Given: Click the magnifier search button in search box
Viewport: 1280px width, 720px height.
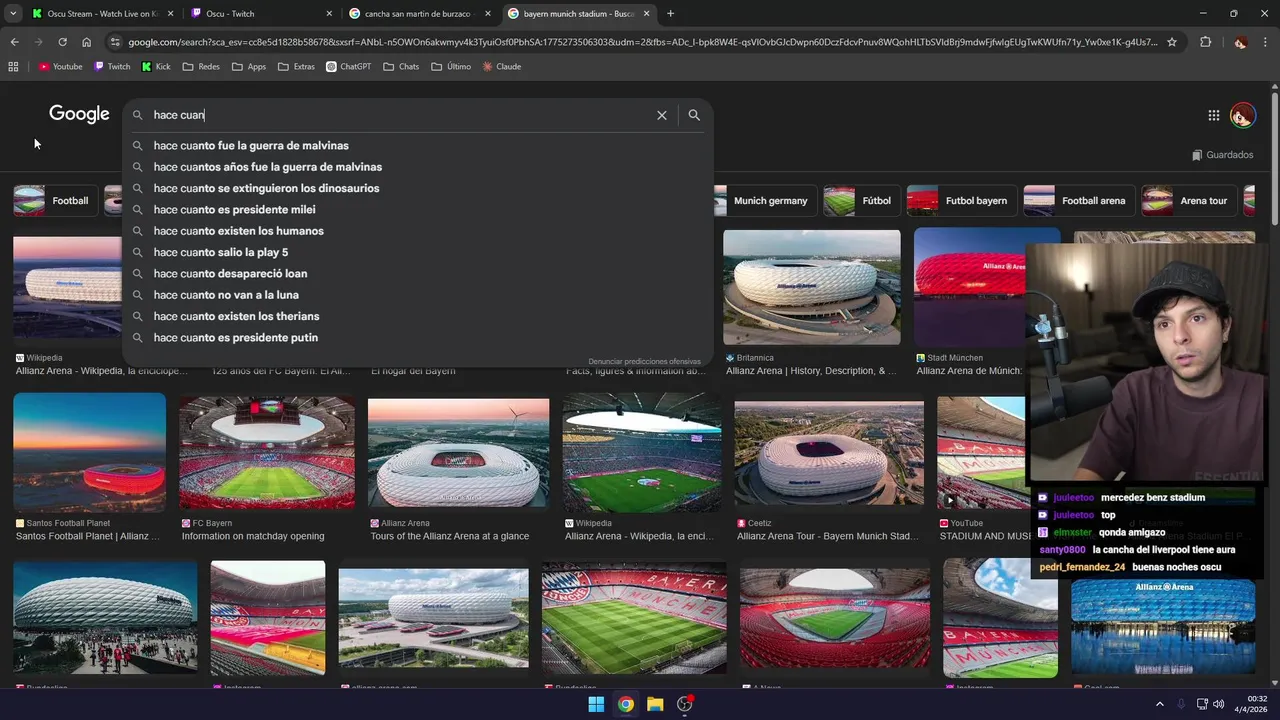Looking at the screenshot, I should (x=694, y=115).
